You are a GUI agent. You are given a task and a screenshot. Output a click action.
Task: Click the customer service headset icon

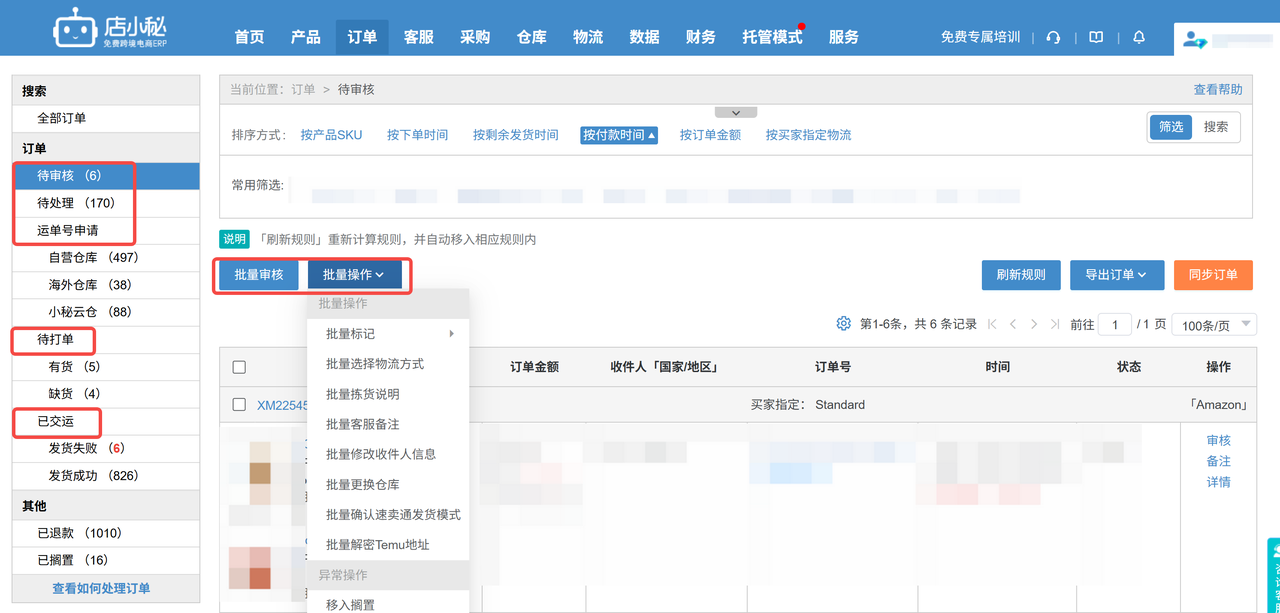point(1053,37)
